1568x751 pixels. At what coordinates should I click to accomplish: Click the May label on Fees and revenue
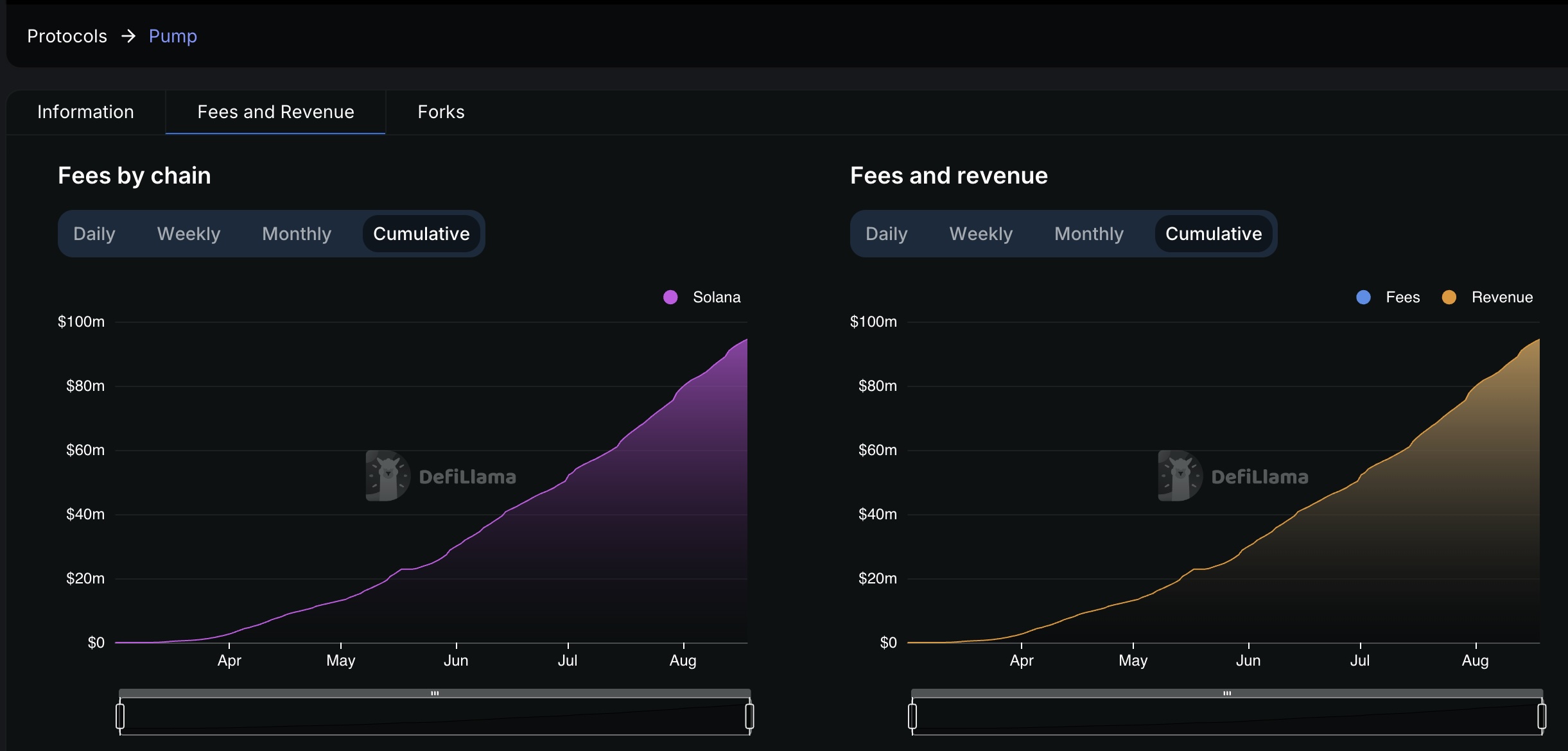[x=1133, y=660]
